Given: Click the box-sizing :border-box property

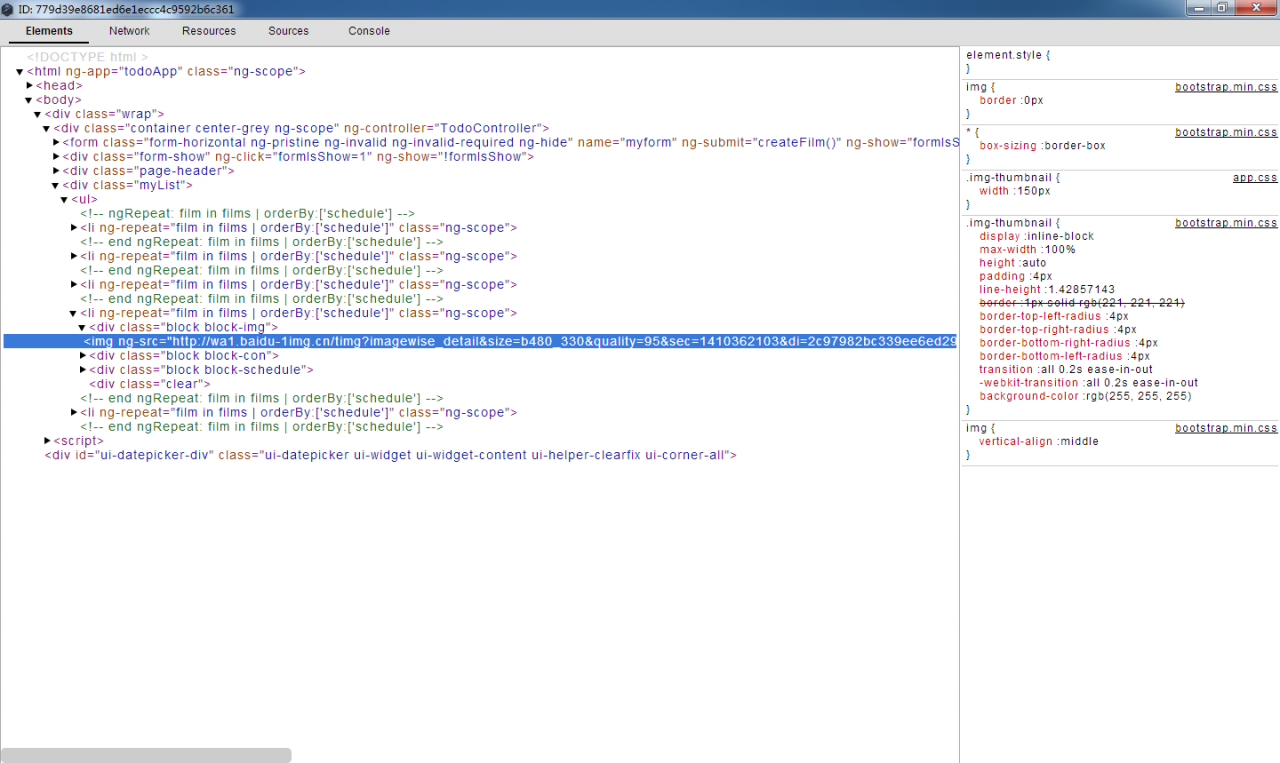Looking at the screenshot, I should pos(1042,146).
